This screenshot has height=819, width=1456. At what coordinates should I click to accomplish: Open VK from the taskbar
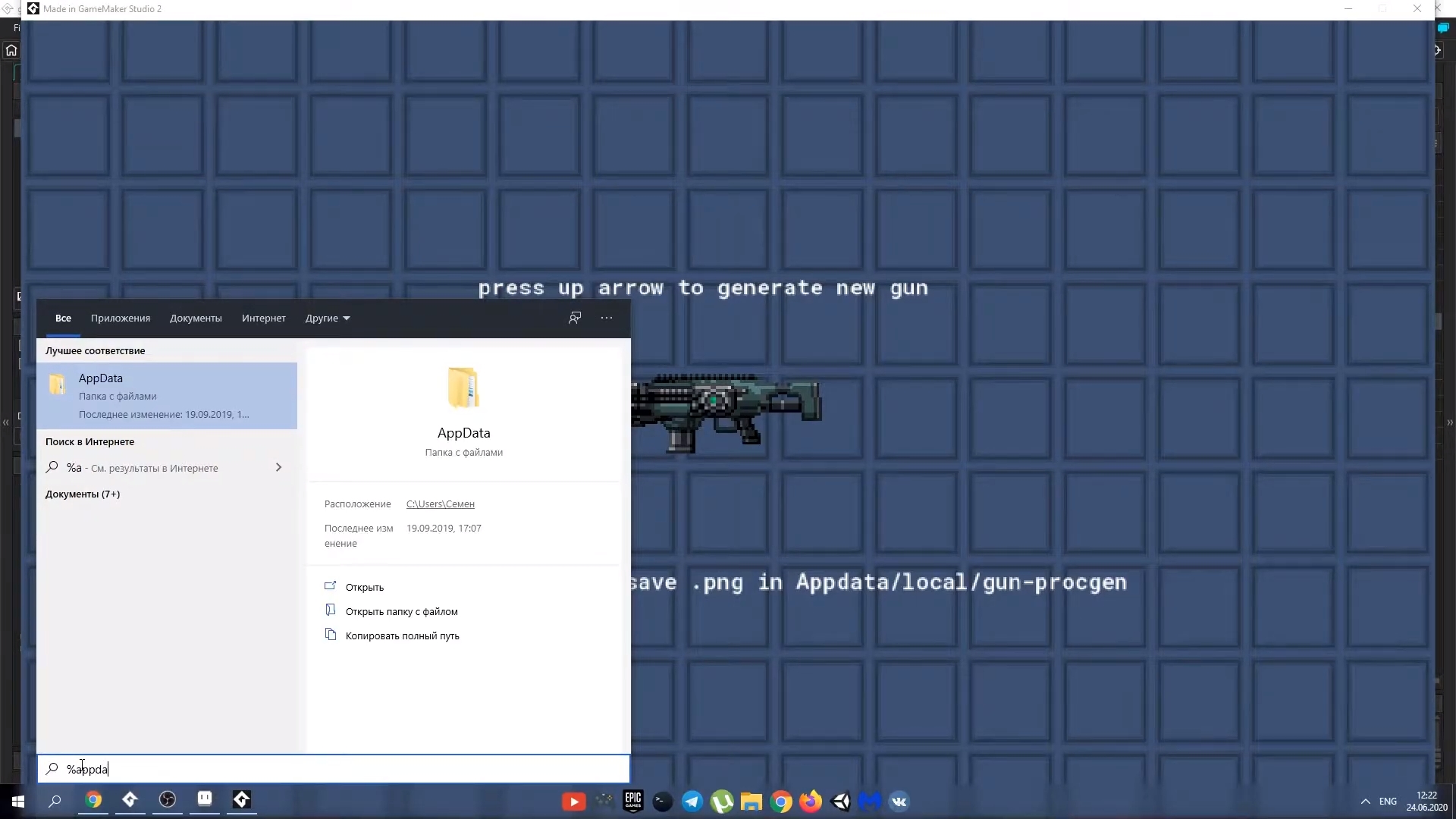pos(899,802)
